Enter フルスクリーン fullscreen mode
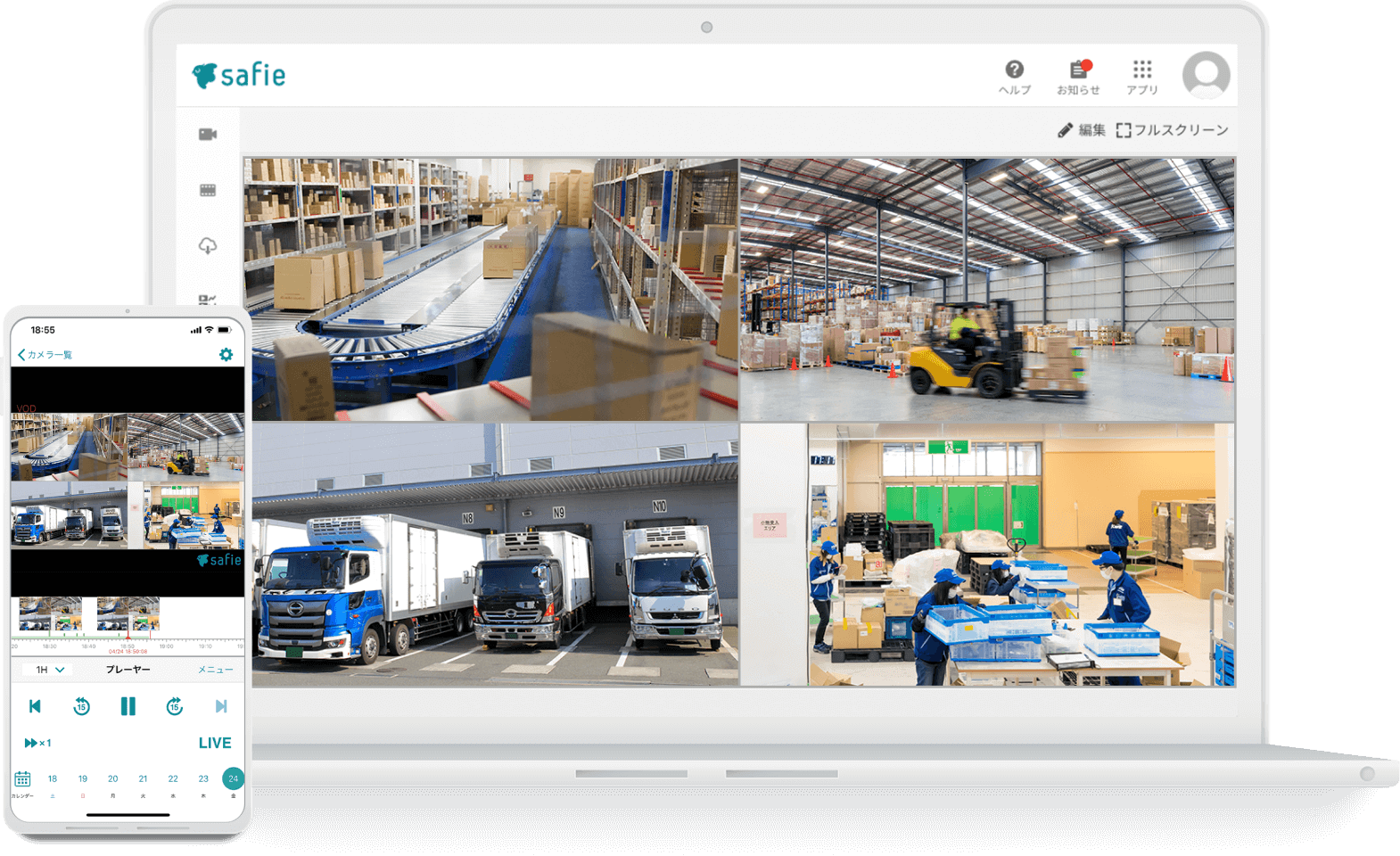This screenshot has width=1400, height=856. pyautogui.click(x=1172, y=130)
